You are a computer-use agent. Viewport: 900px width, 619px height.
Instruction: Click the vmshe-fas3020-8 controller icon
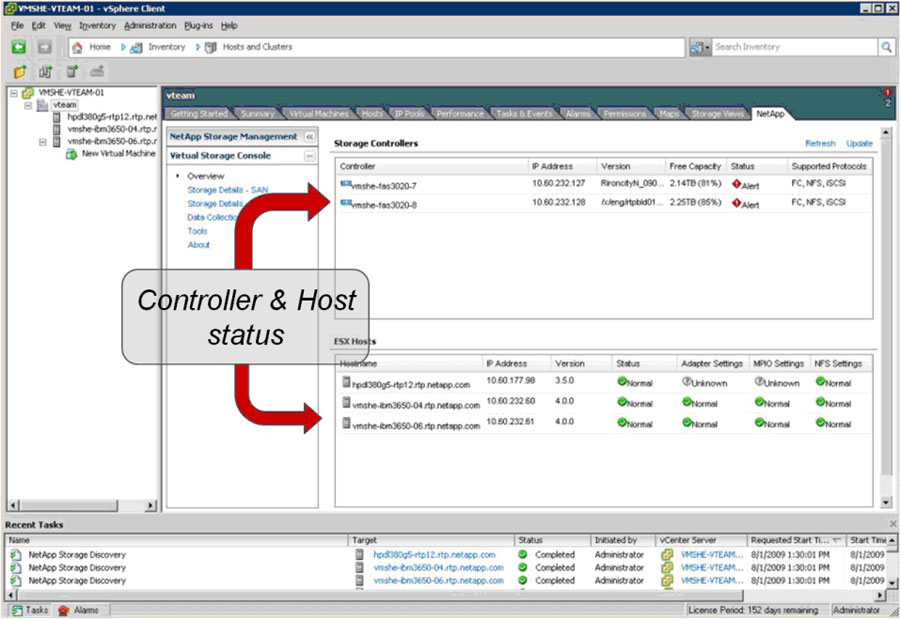[346, 203]
